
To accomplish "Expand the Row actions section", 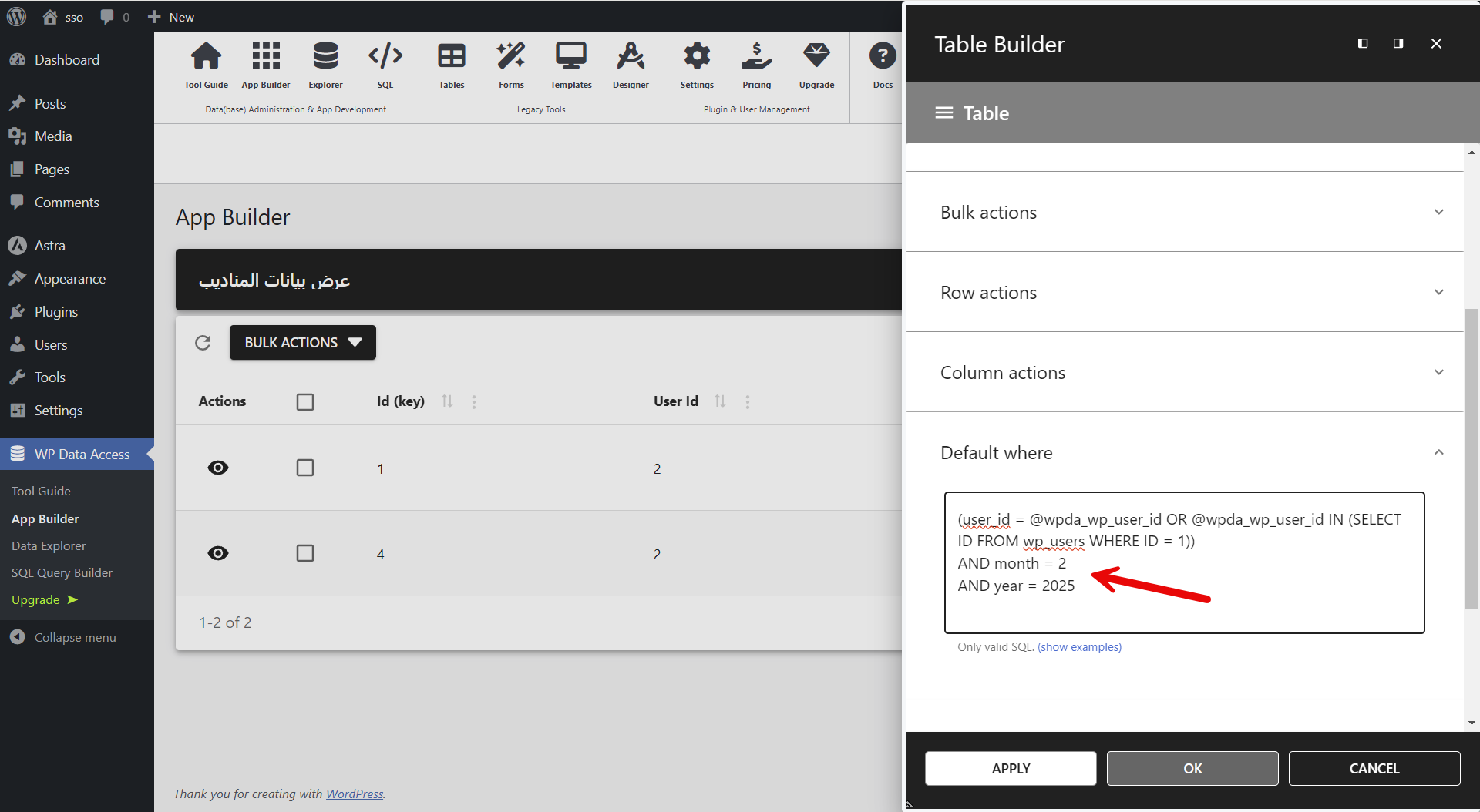I will click(1184, 293).
